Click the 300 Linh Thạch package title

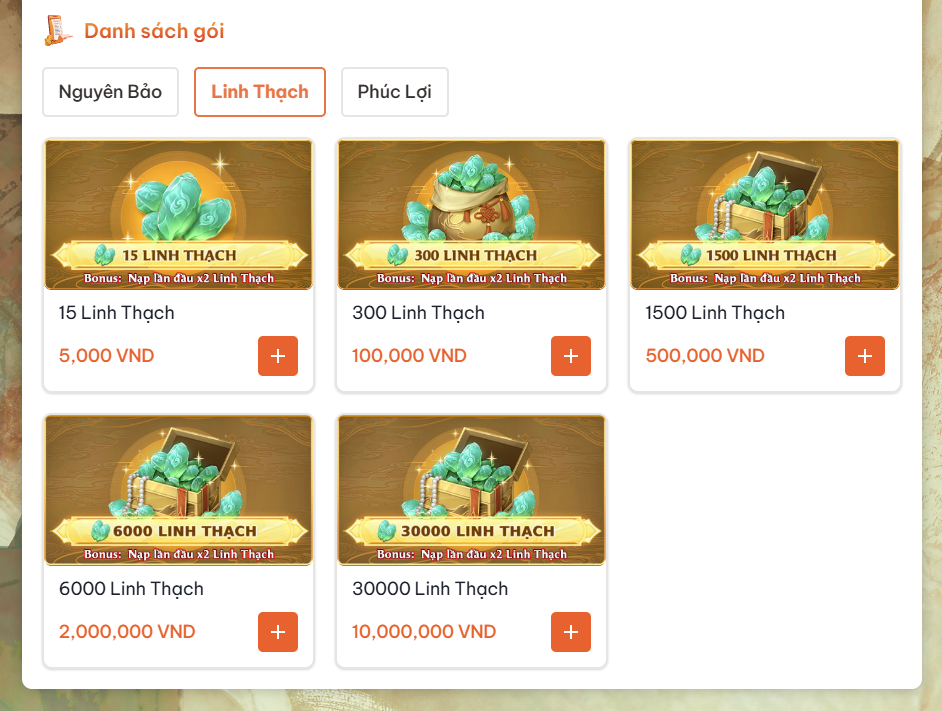[418, 313]
